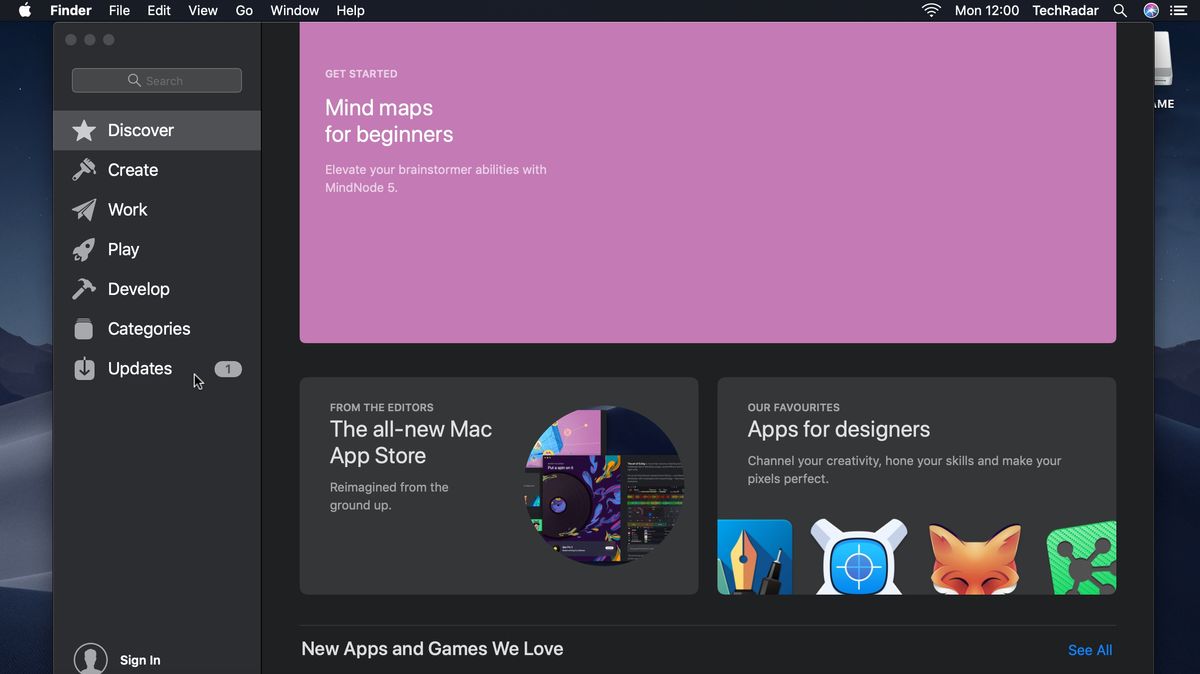Select the Play section icon
The width and height of the screenshot is (1200, 674).
tap(84, 249)
